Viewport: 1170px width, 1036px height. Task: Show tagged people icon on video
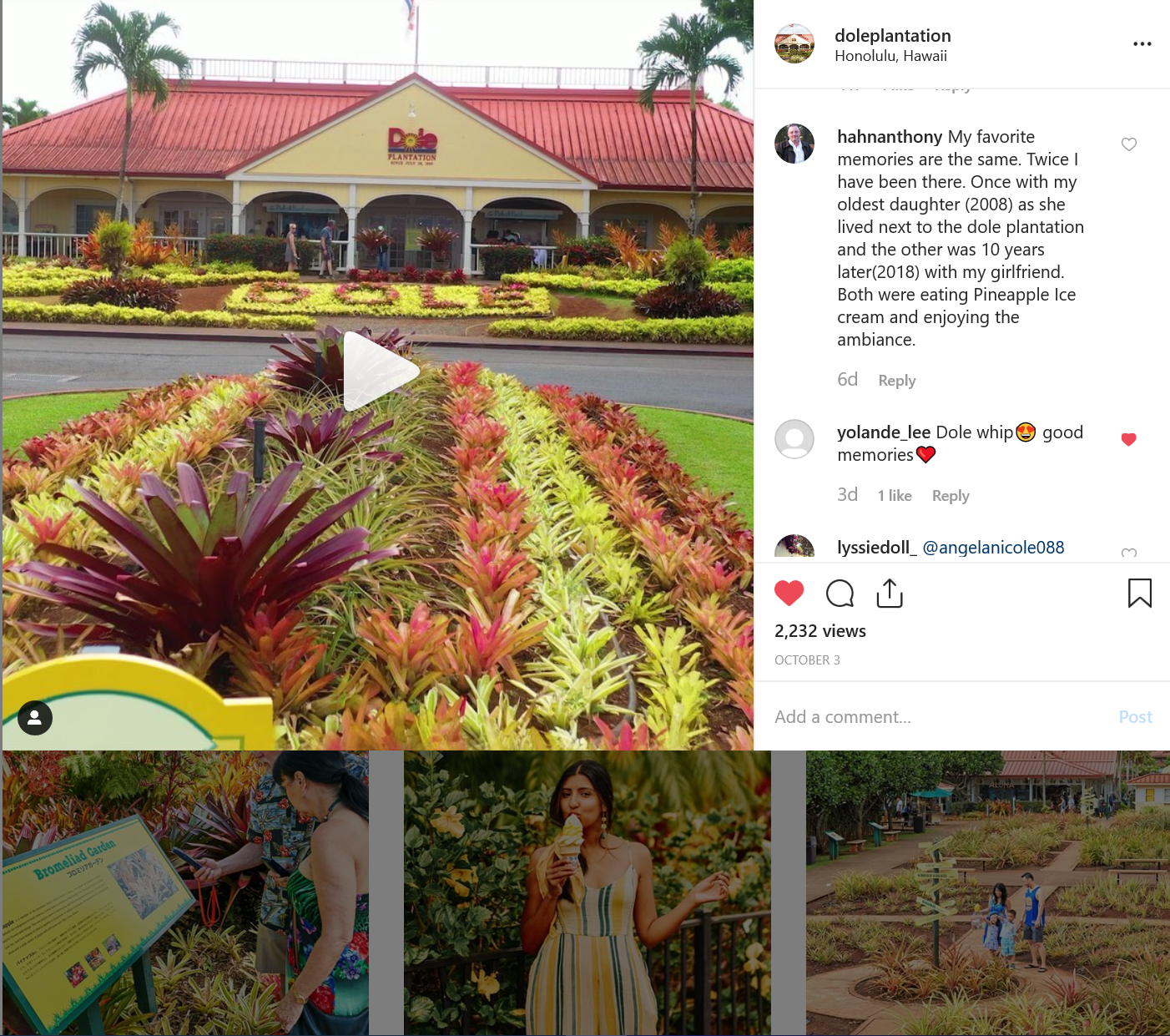[35, 718]
